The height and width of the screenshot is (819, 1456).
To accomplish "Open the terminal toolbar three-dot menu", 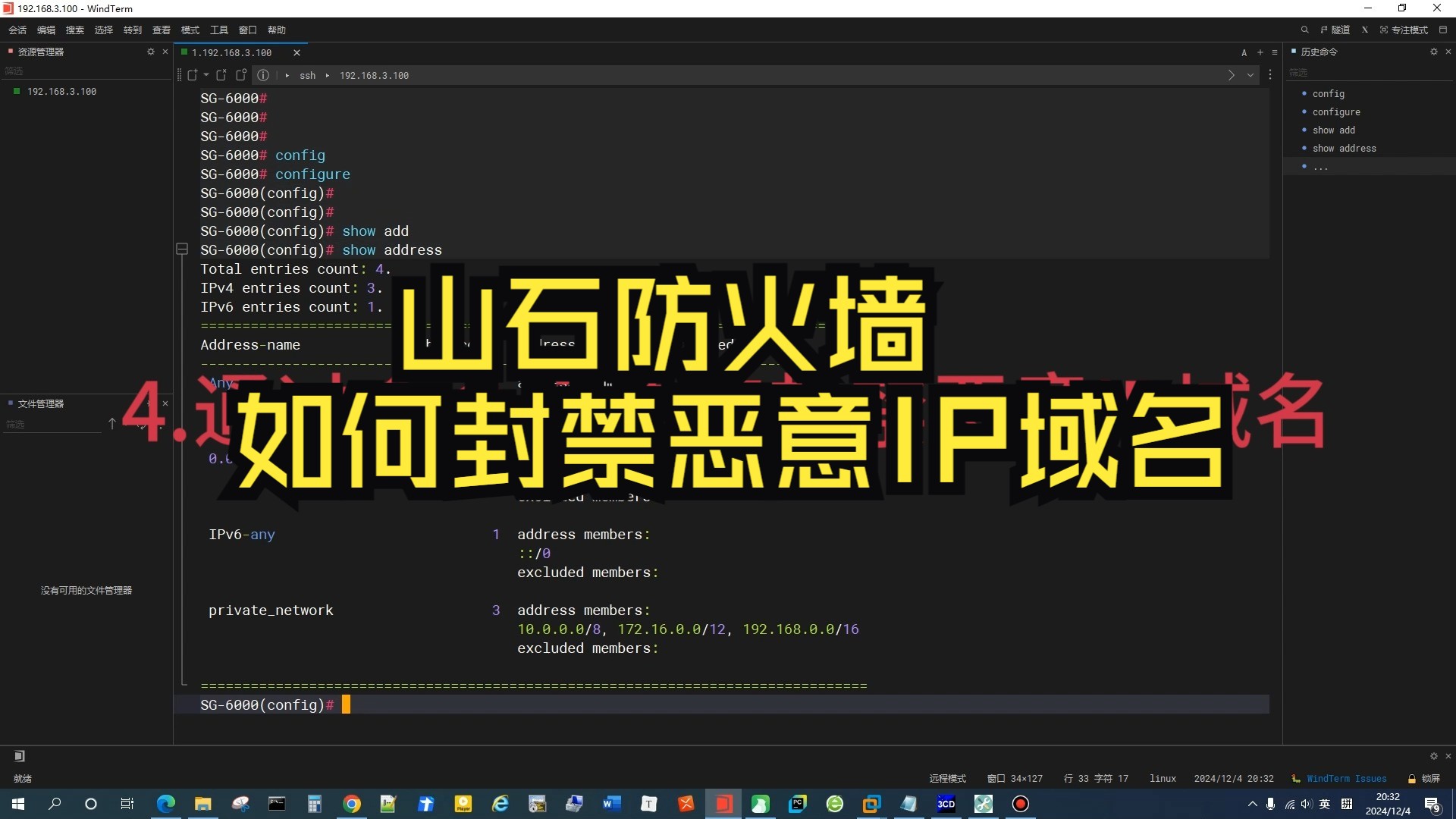I will 1270,75.
